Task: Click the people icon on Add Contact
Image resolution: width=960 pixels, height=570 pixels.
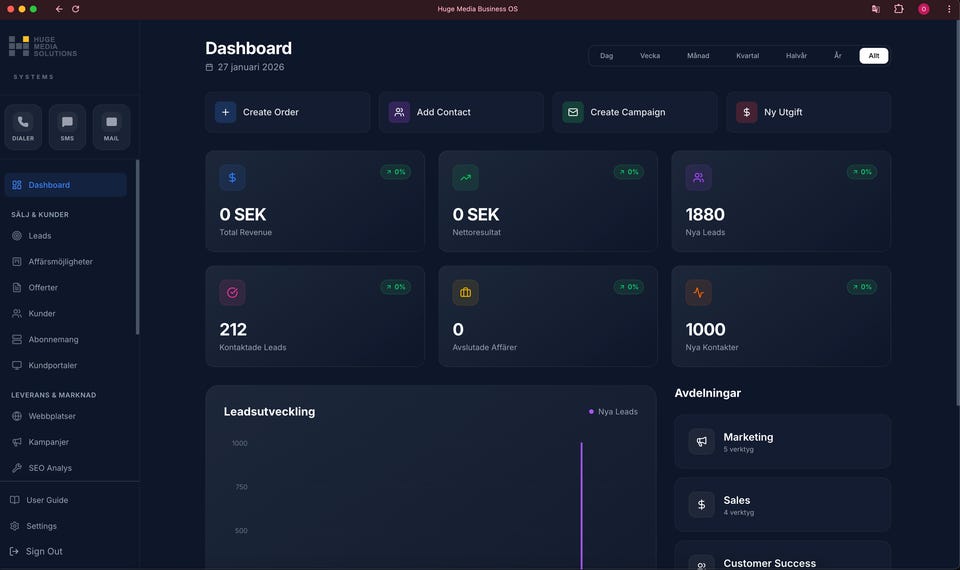Action: coord(399,112)
